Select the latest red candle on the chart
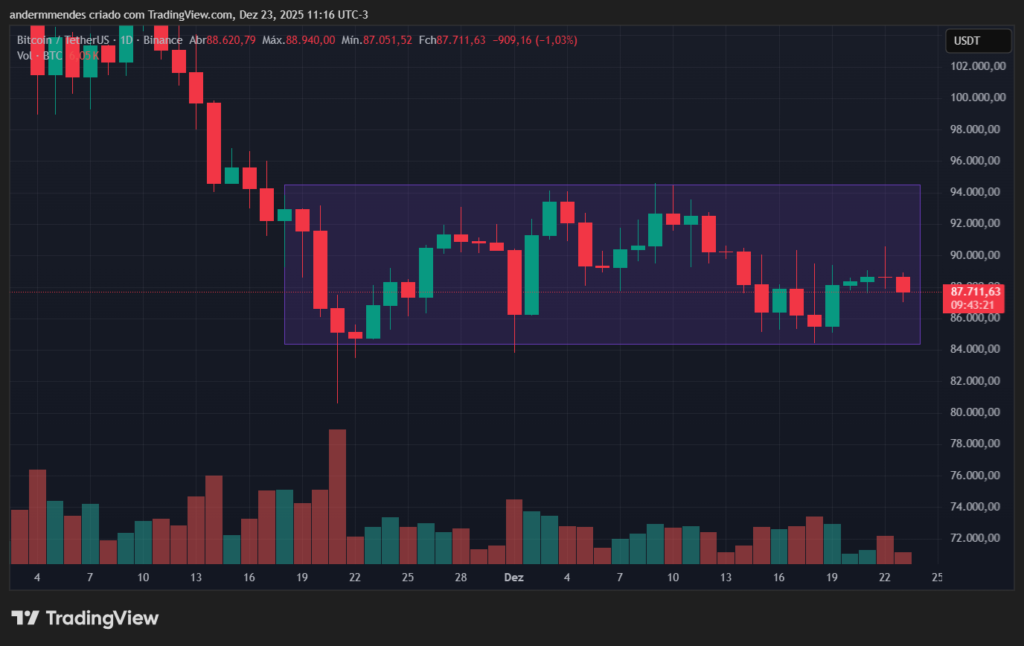This screenshot has width=1024, height=646. coord(903,285)
